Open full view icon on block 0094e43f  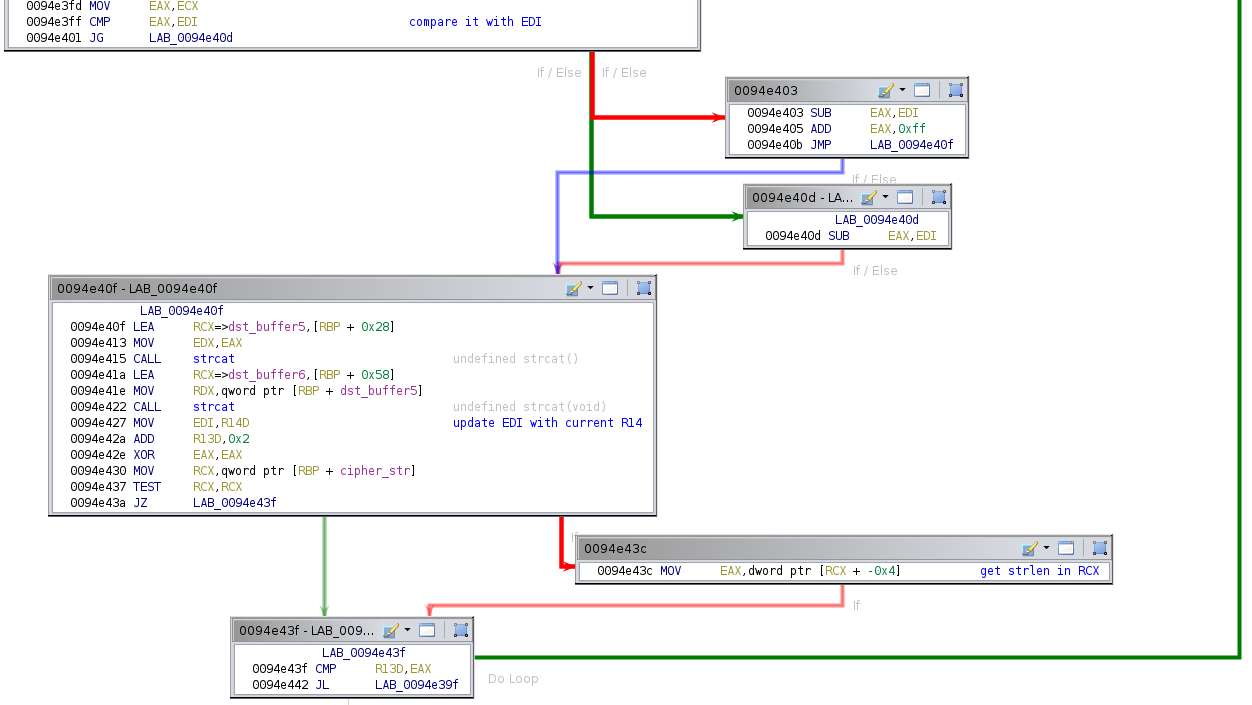click(x=427, y=630)
